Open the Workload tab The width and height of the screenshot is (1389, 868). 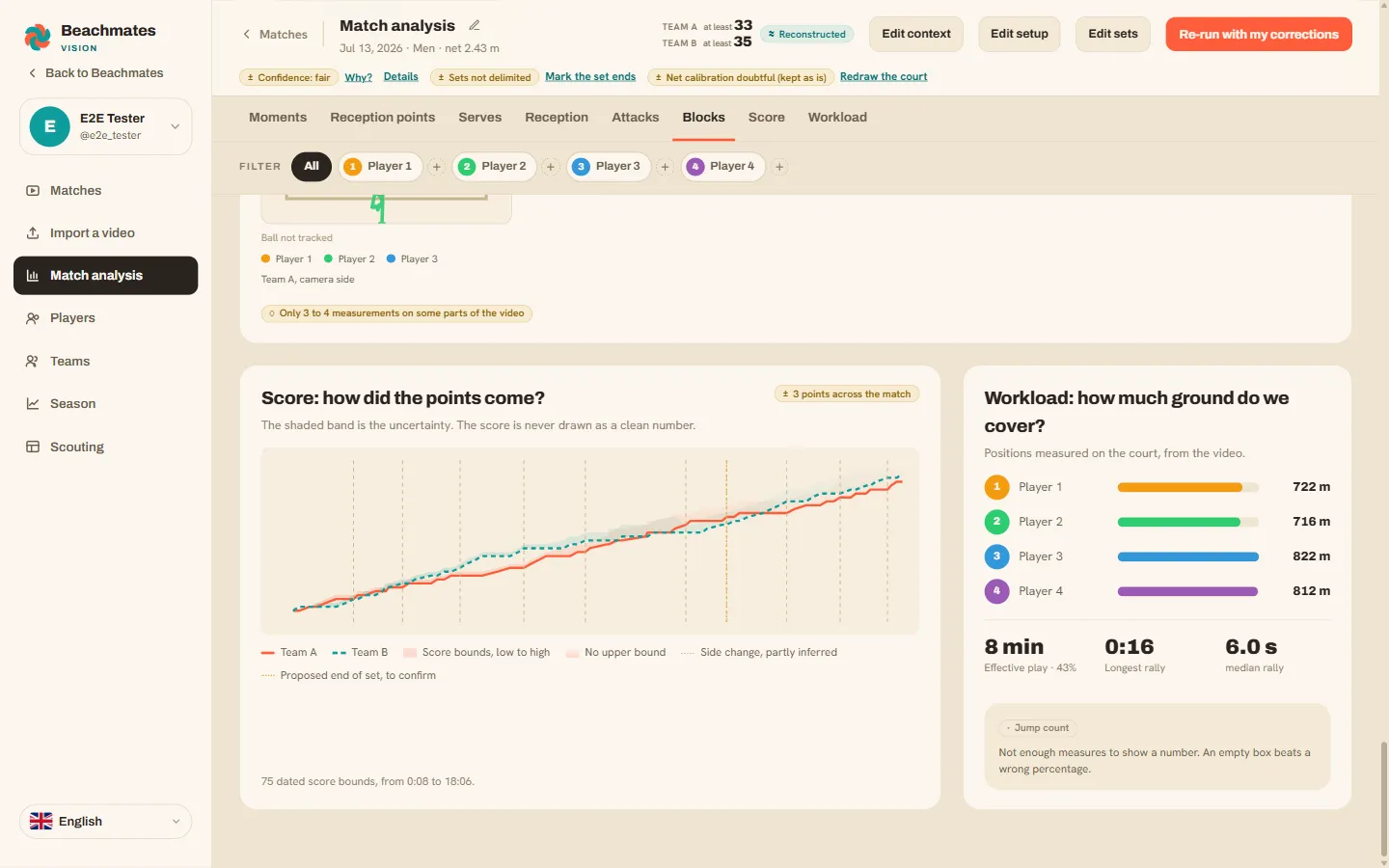[837, 118]
